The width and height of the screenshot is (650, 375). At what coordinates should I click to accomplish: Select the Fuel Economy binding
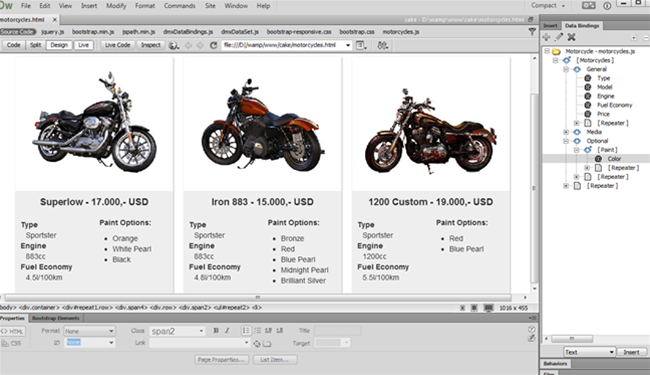click(614, 105)
